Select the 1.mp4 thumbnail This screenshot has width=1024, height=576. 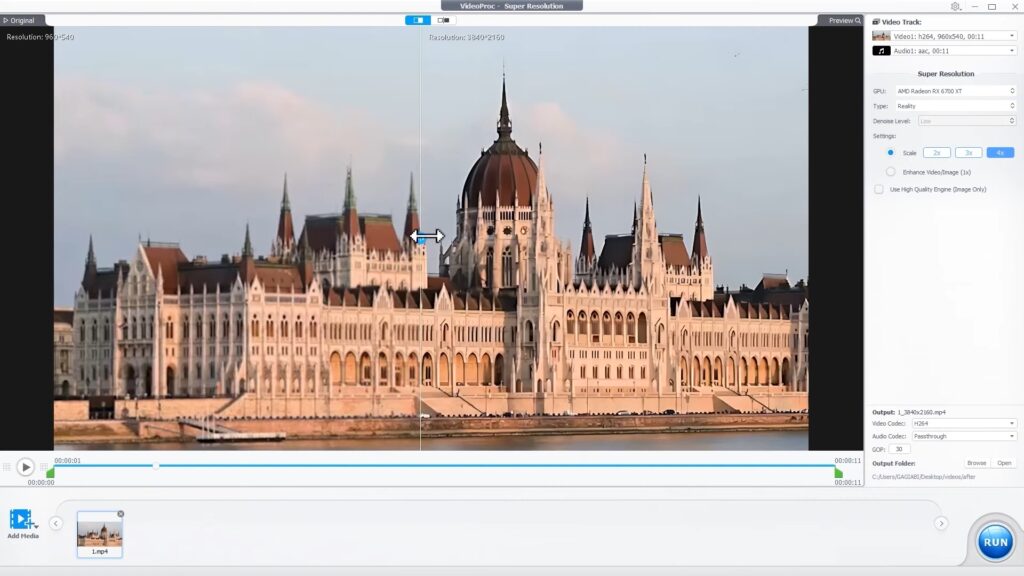coord(99,533)
